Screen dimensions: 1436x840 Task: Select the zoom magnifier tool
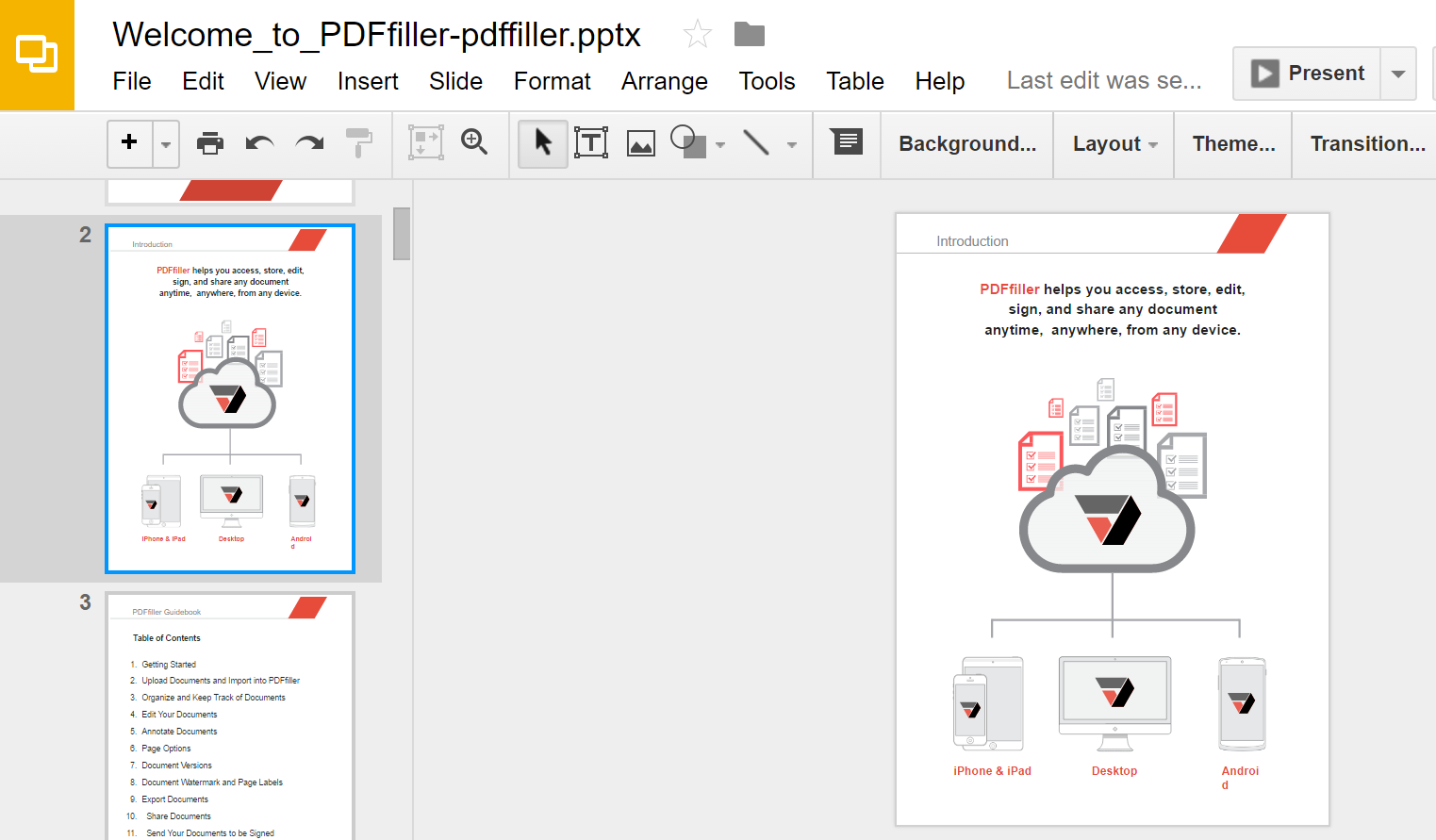click(x=474, y=142)
